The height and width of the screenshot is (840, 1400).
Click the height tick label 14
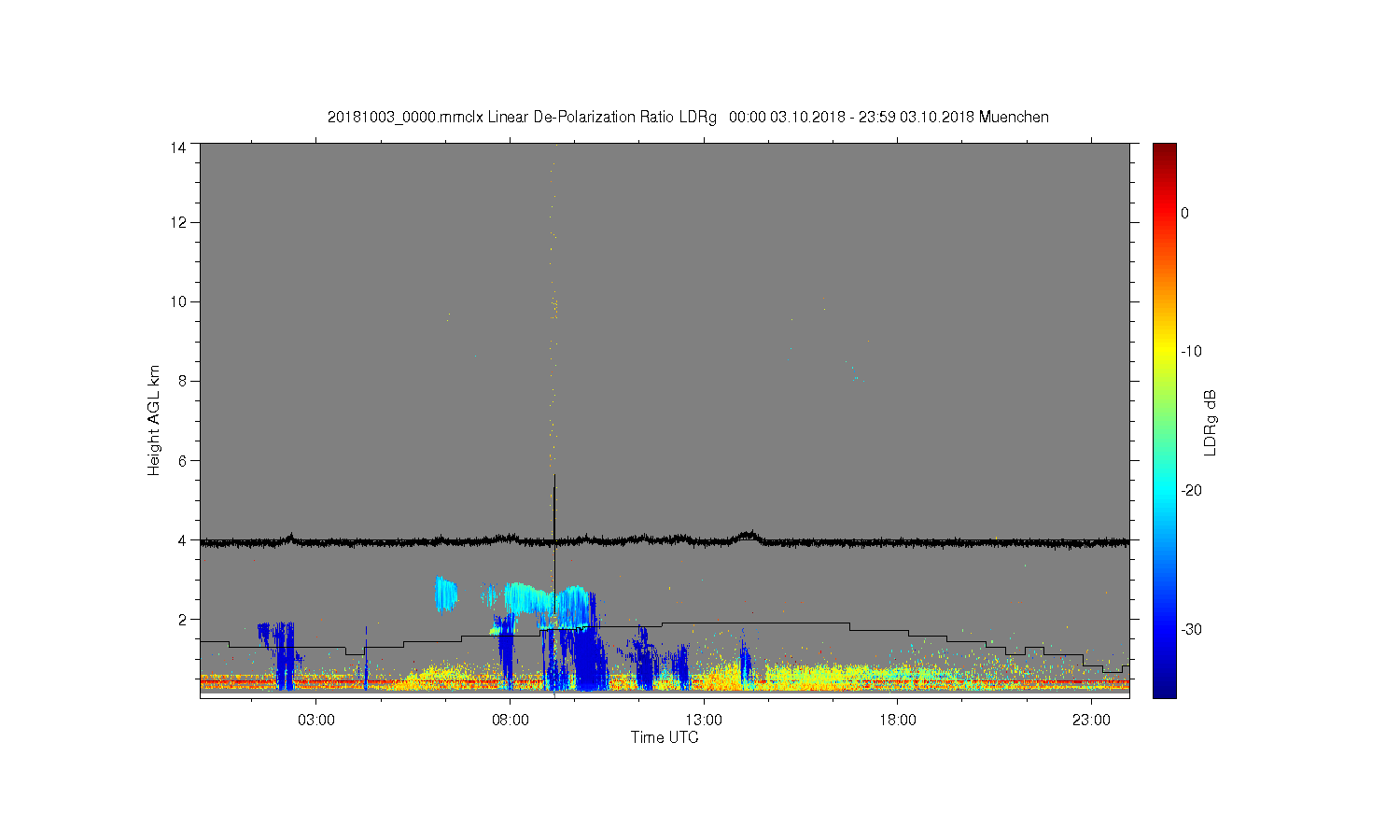[178, 147]
